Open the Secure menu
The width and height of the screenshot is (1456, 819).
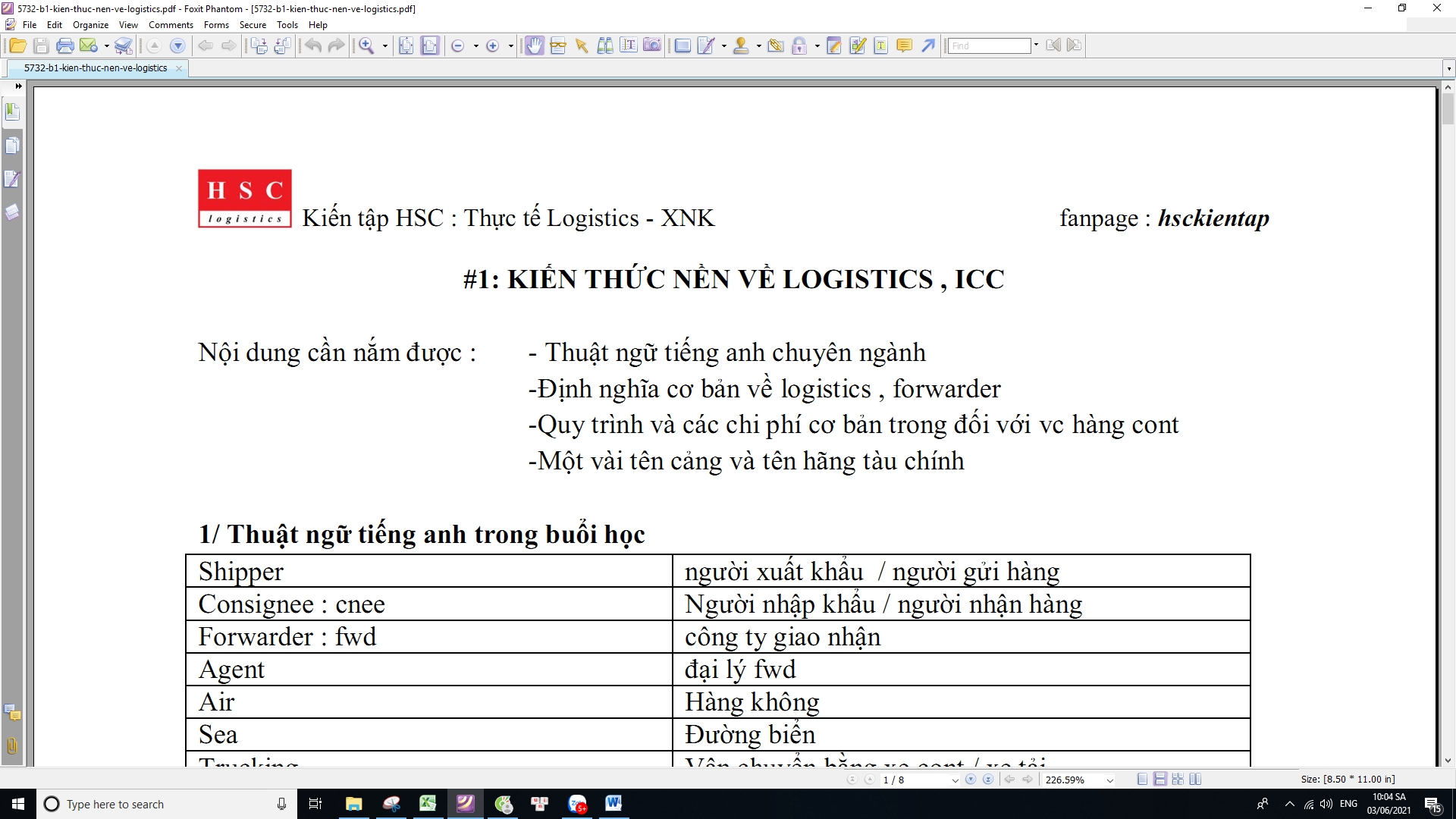click(x=253, y=25)
